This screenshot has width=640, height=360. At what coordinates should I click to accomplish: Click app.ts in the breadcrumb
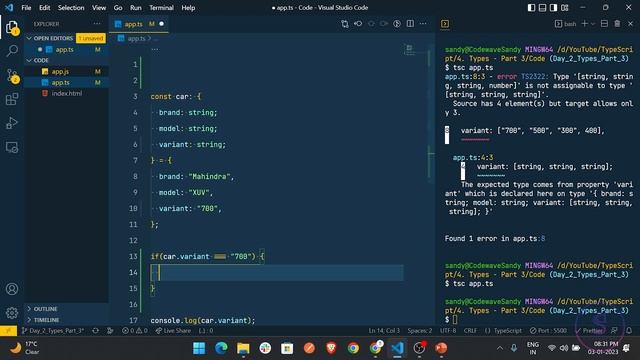tap(136, 38)
